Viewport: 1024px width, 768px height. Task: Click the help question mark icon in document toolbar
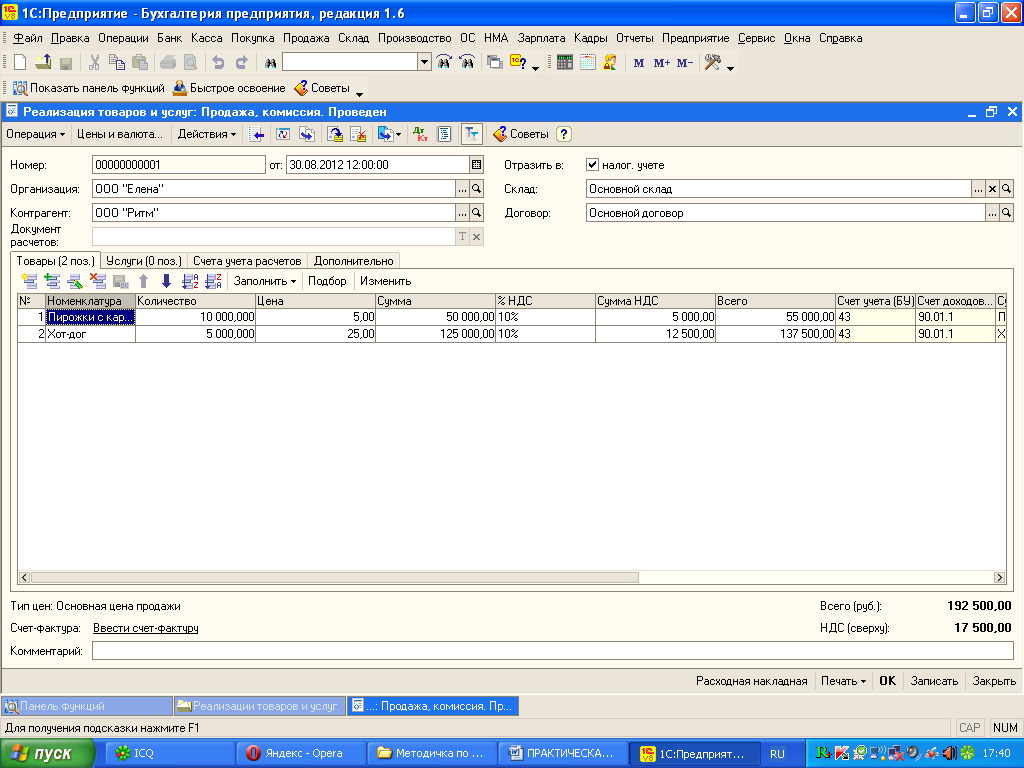(564, 134)
